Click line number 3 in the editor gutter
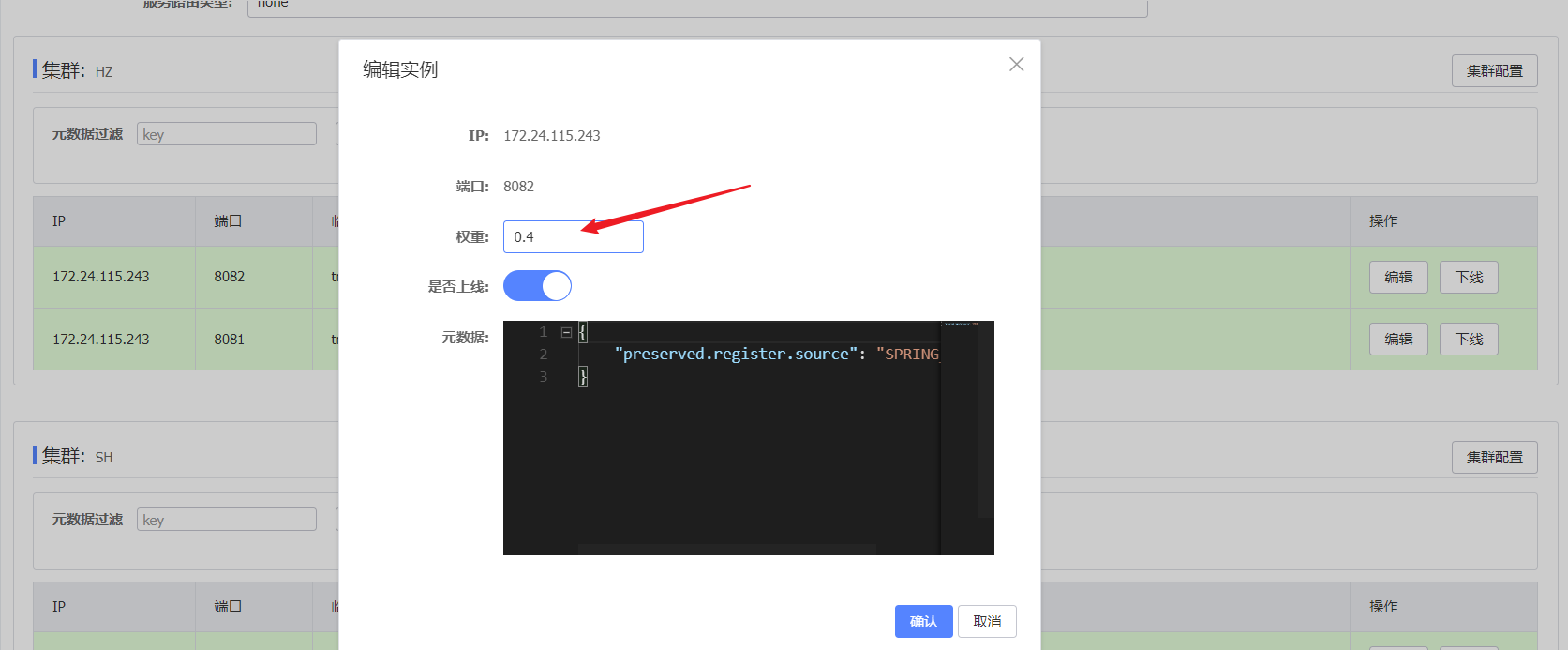Viewport: 1568px width, 650px height. point(544,377)
